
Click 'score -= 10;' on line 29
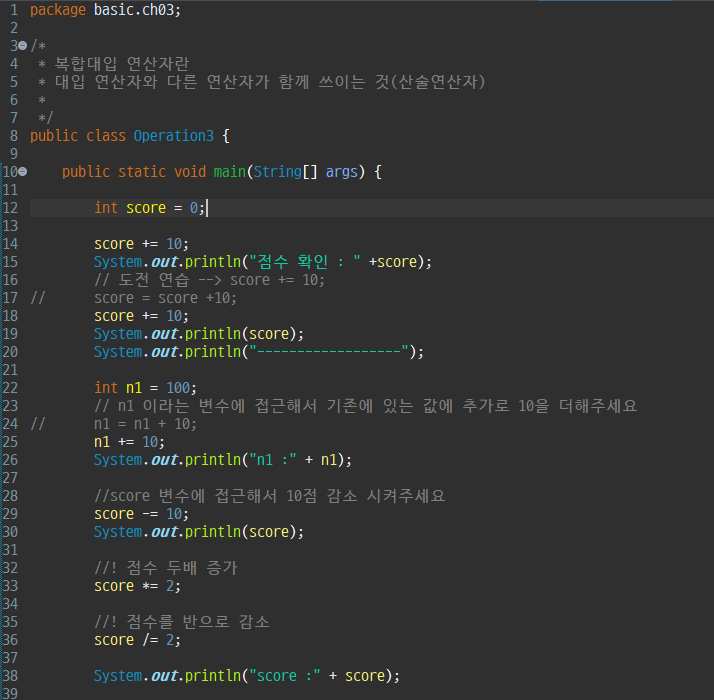[x=141, y=514]
